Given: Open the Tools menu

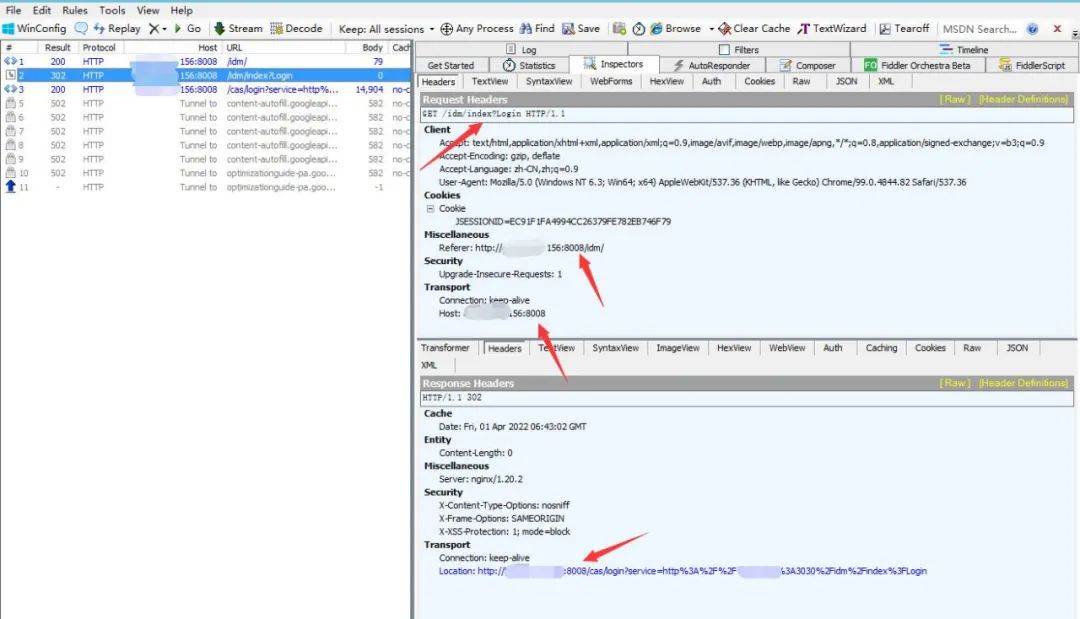Looking at the screenshot, I should pos(112,10).
